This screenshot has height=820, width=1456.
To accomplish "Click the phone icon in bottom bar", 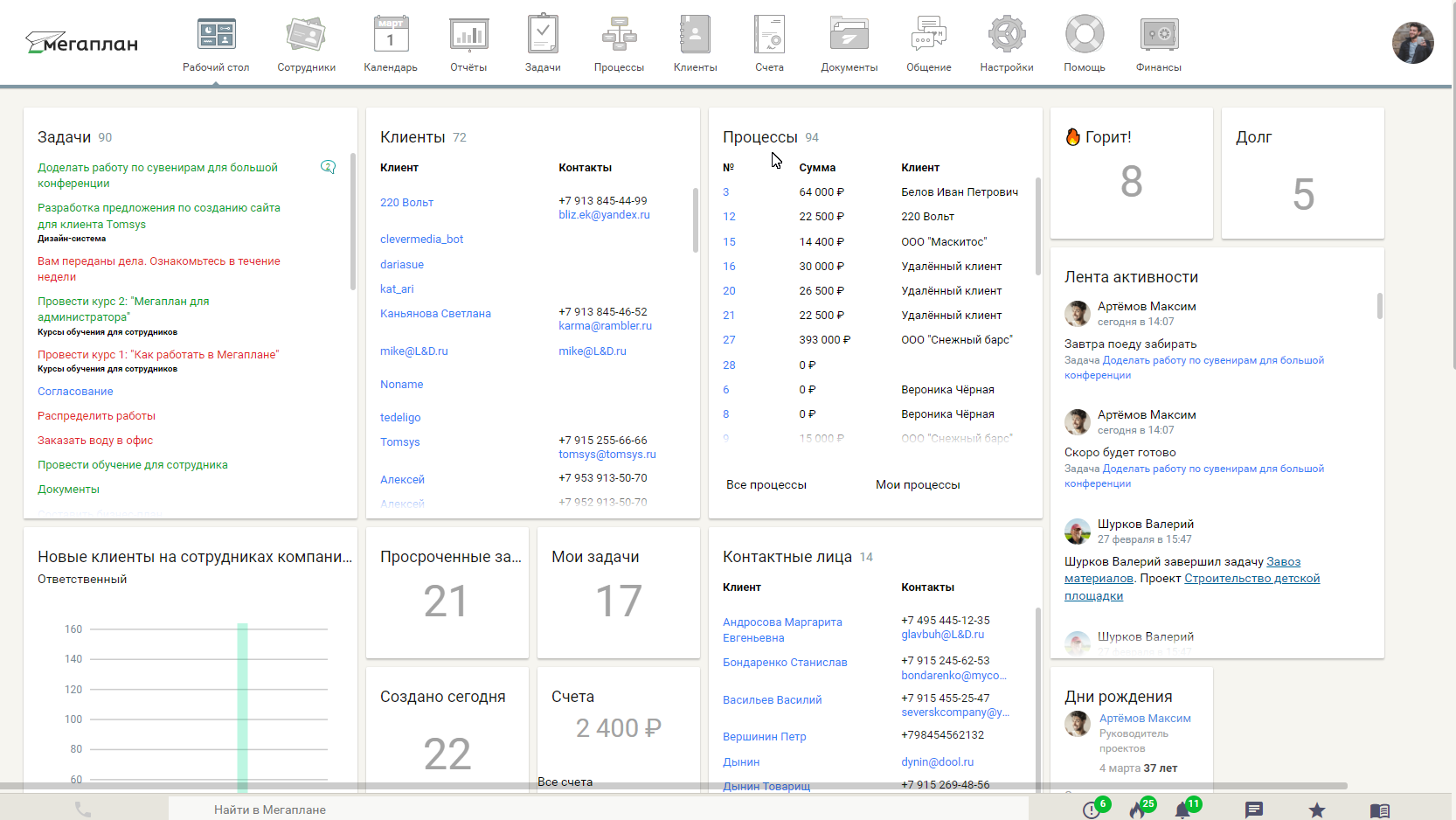I will (x=83, y=810).
